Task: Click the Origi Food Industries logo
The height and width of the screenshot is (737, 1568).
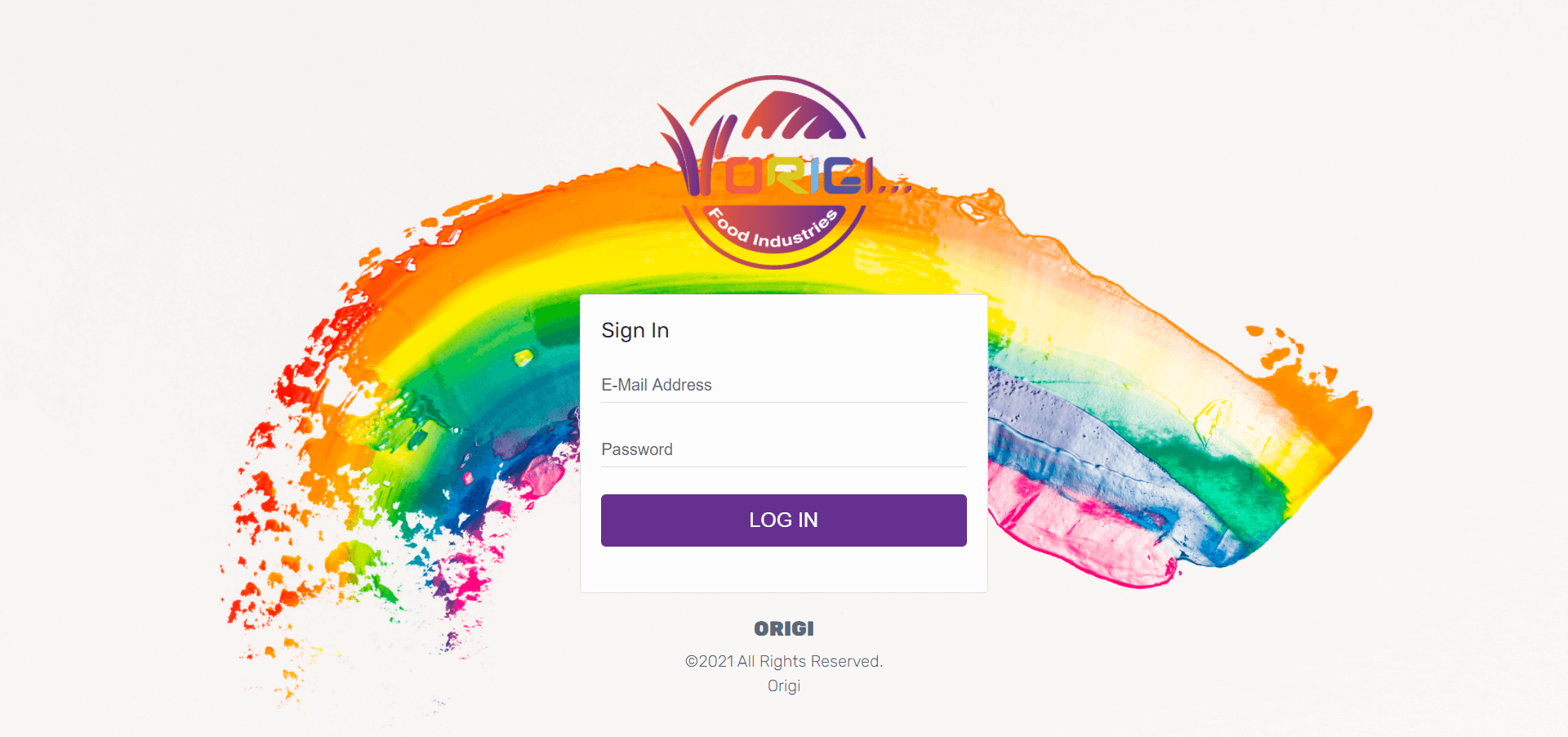Action: [x=774, y=172]
